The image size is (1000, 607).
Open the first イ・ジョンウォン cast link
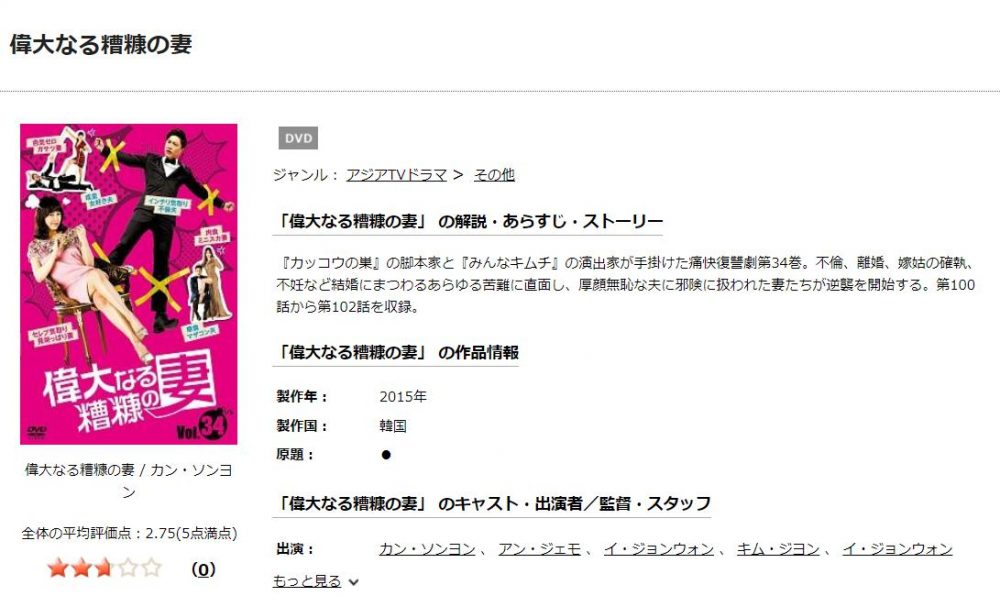[659, 549]
